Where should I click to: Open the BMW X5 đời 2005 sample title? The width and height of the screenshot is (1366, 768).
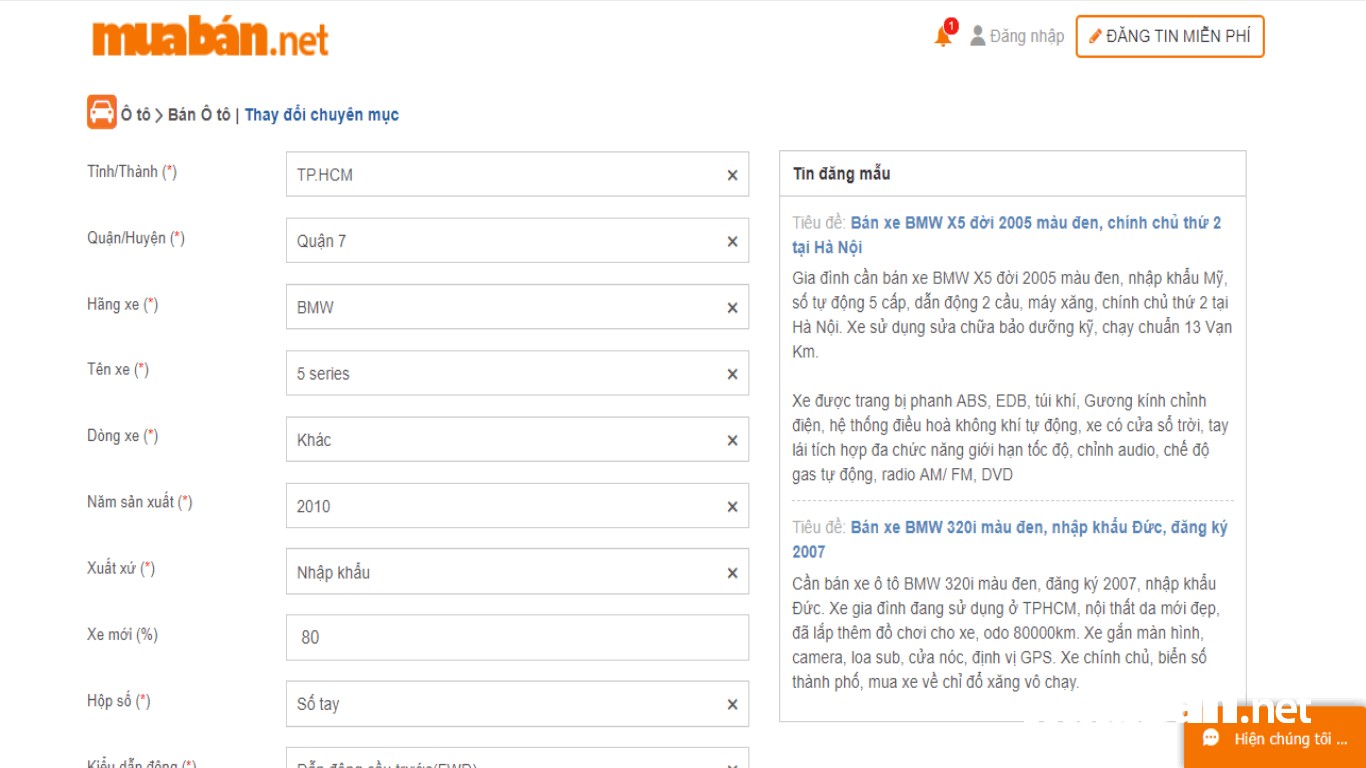click(x=1007, y=235)
